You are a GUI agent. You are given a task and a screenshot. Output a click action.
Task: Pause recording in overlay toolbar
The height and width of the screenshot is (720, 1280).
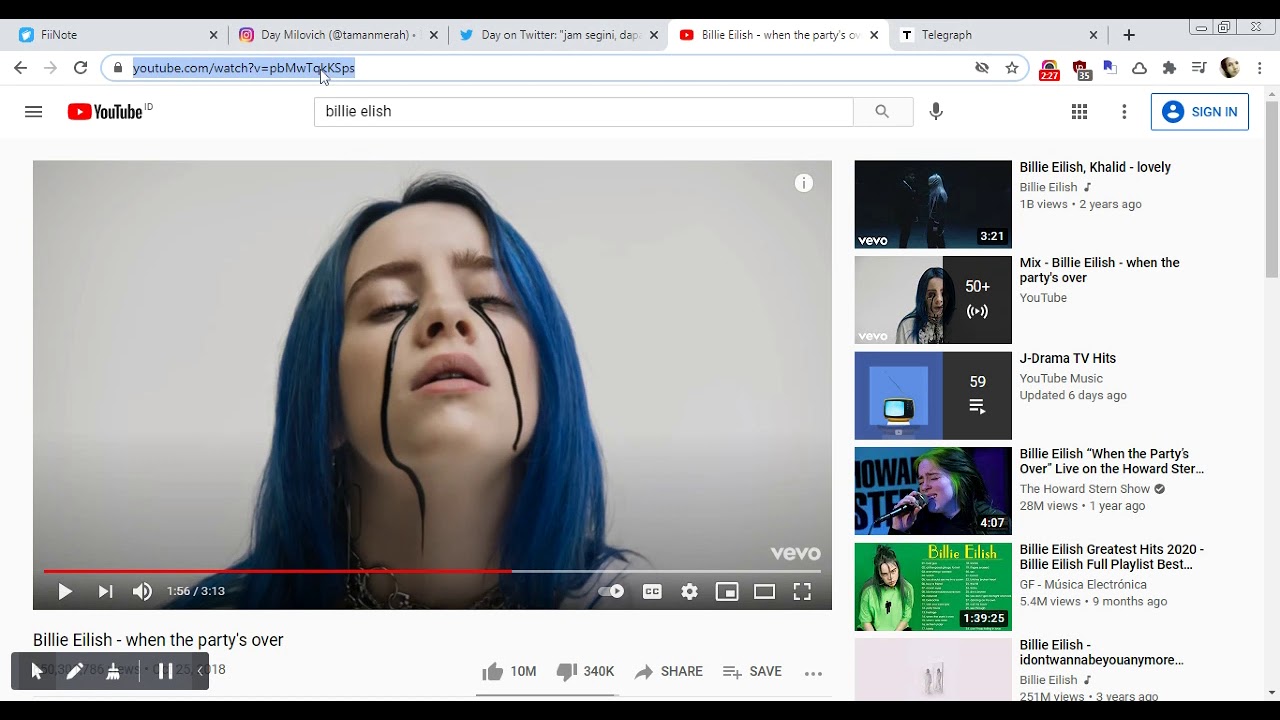tap(166, 671)
